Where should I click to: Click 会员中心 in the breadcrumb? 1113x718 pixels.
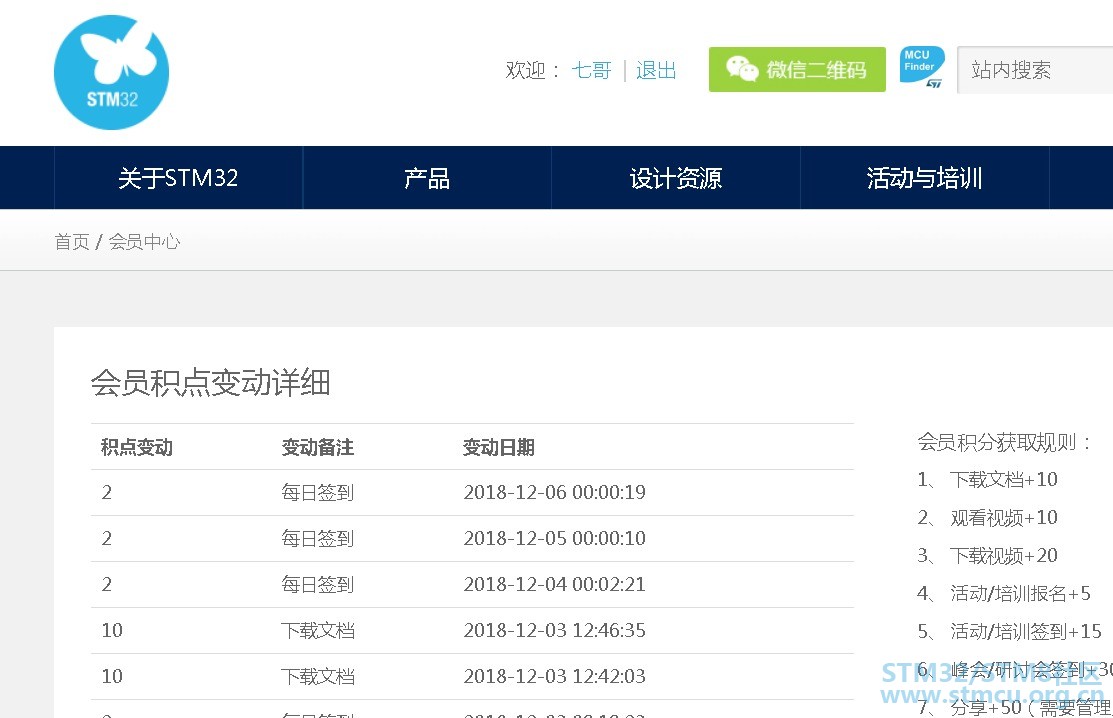point(144,242)
